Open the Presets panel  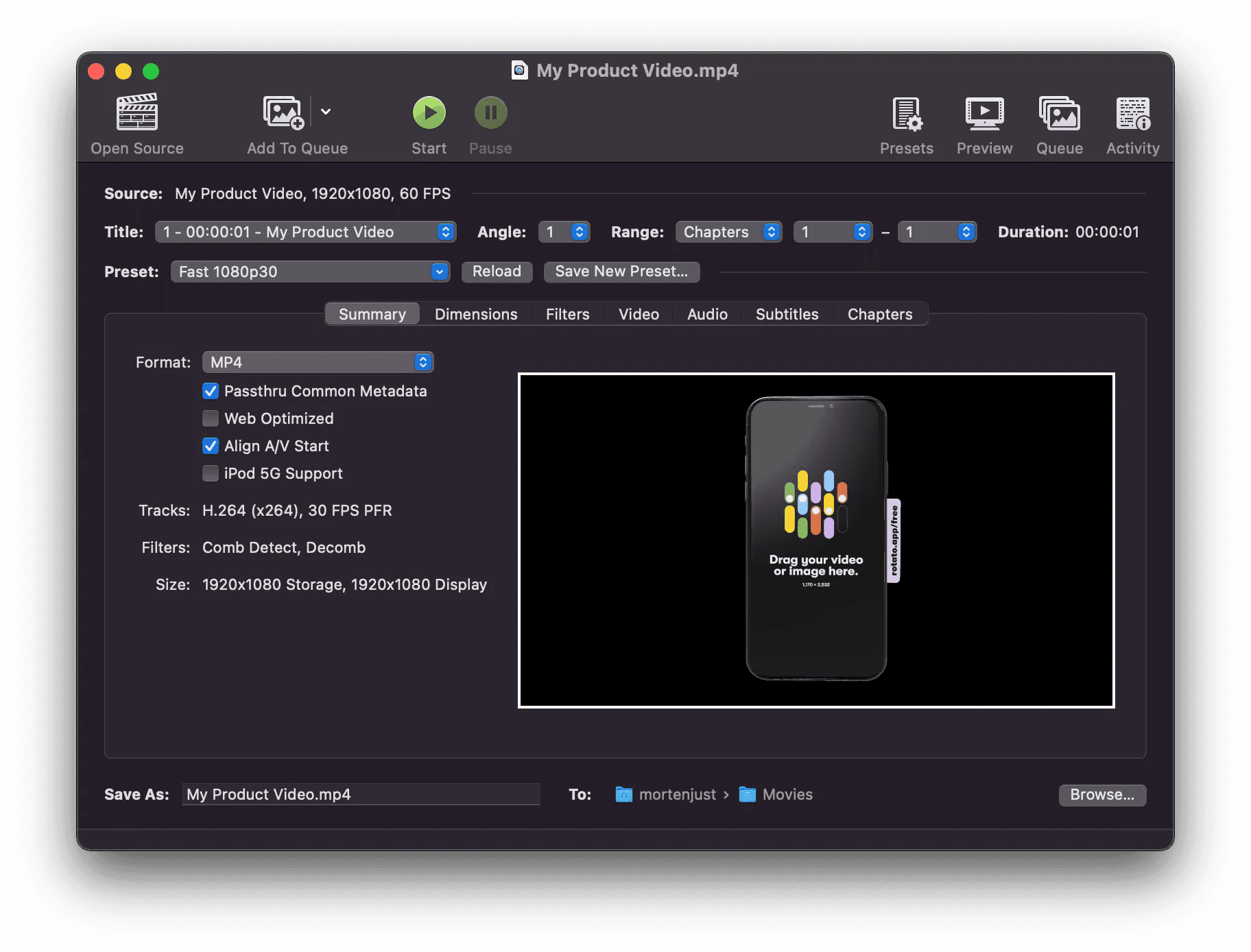click(x=906, y=123)
